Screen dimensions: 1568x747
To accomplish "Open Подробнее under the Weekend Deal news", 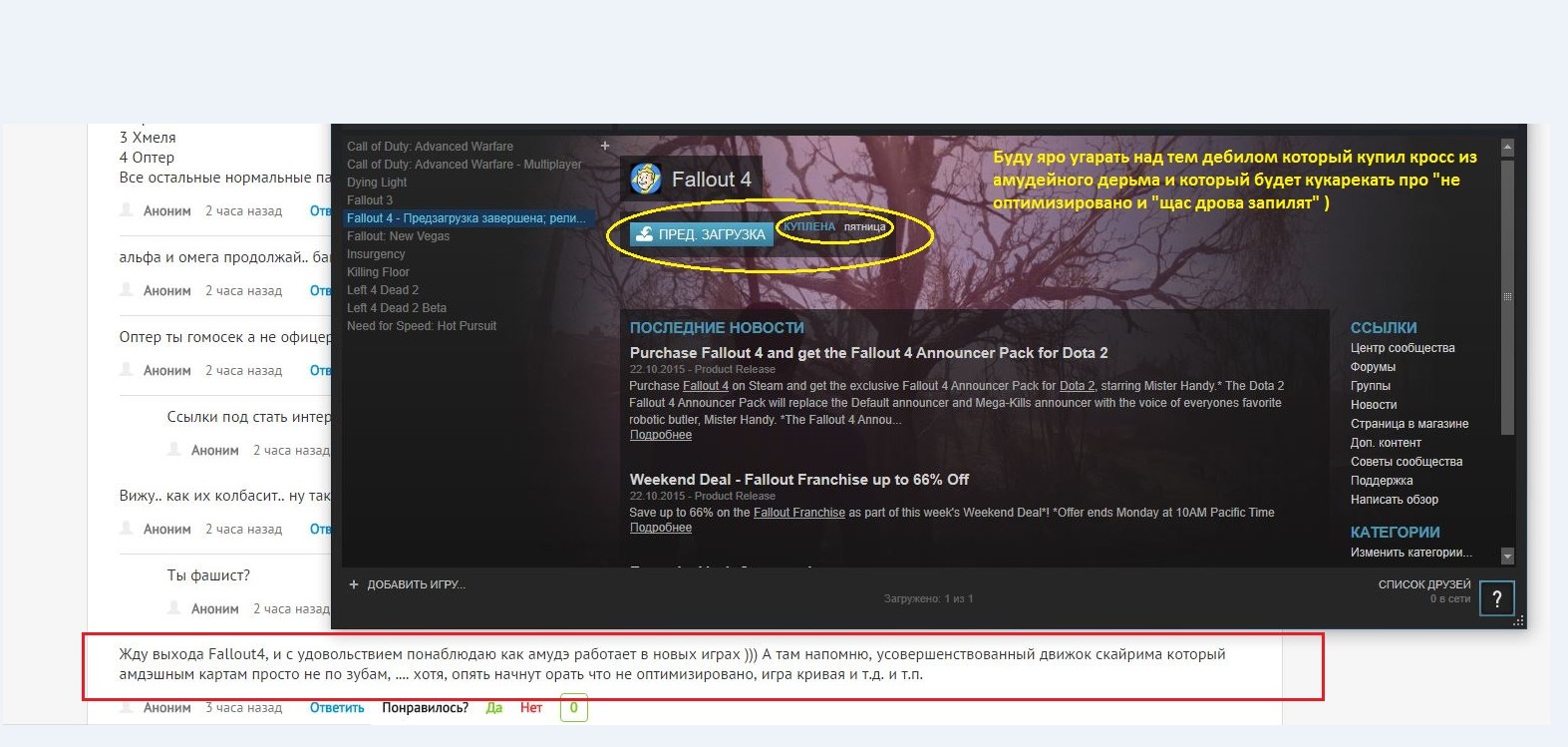I will click(660, 528).
